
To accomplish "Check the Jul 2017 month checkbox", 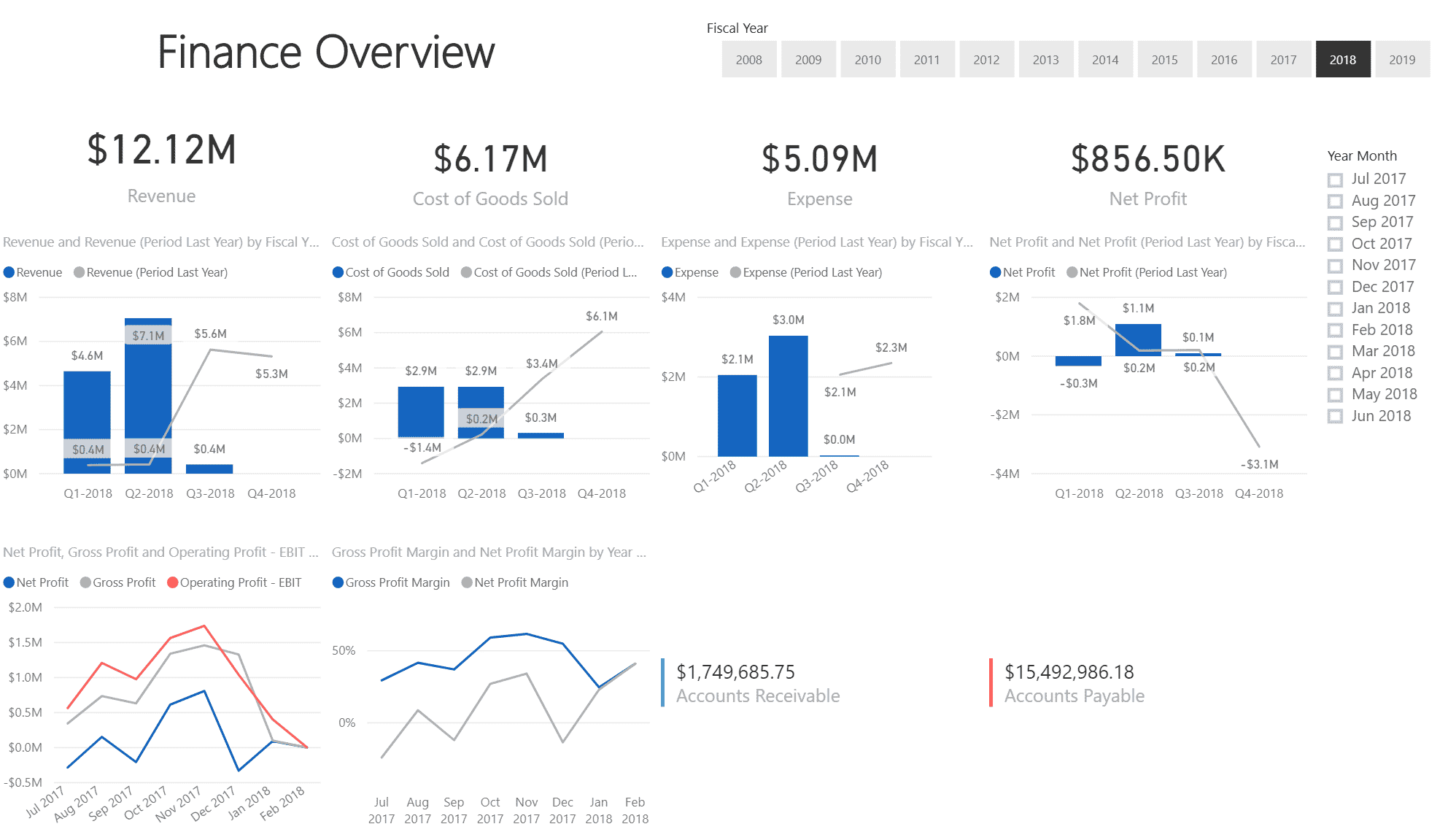I will pyautogui.click(x=1335, y=180).
